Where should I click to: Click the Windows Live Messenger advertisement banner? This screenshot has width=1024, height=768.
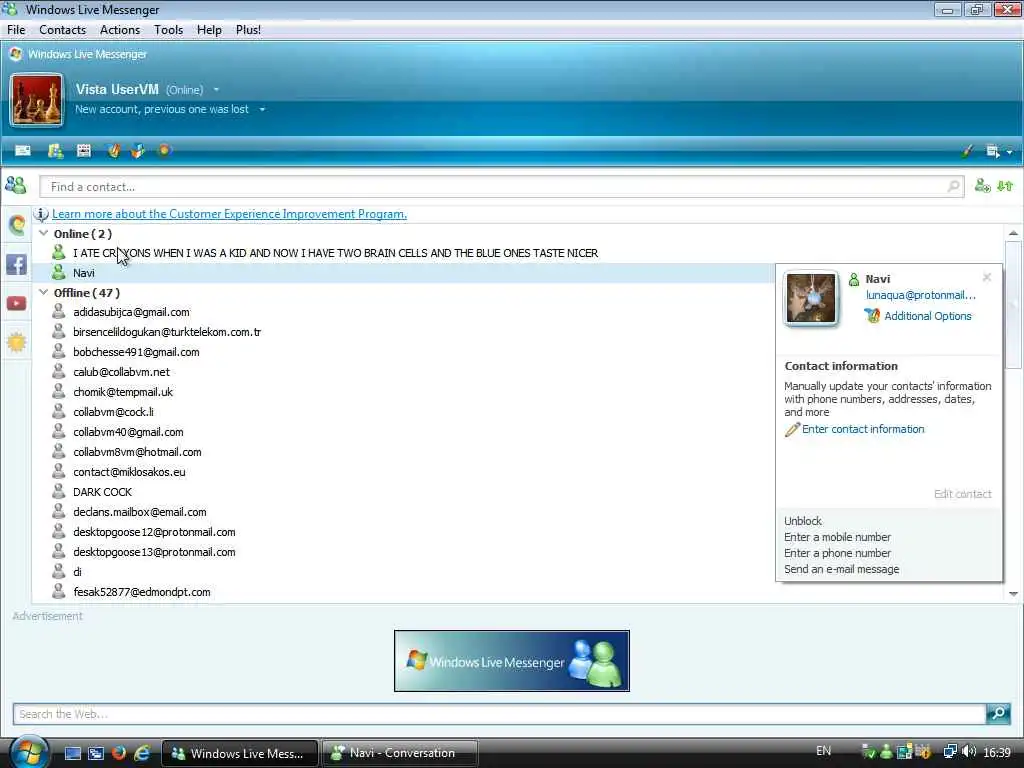tap(511, 661)
